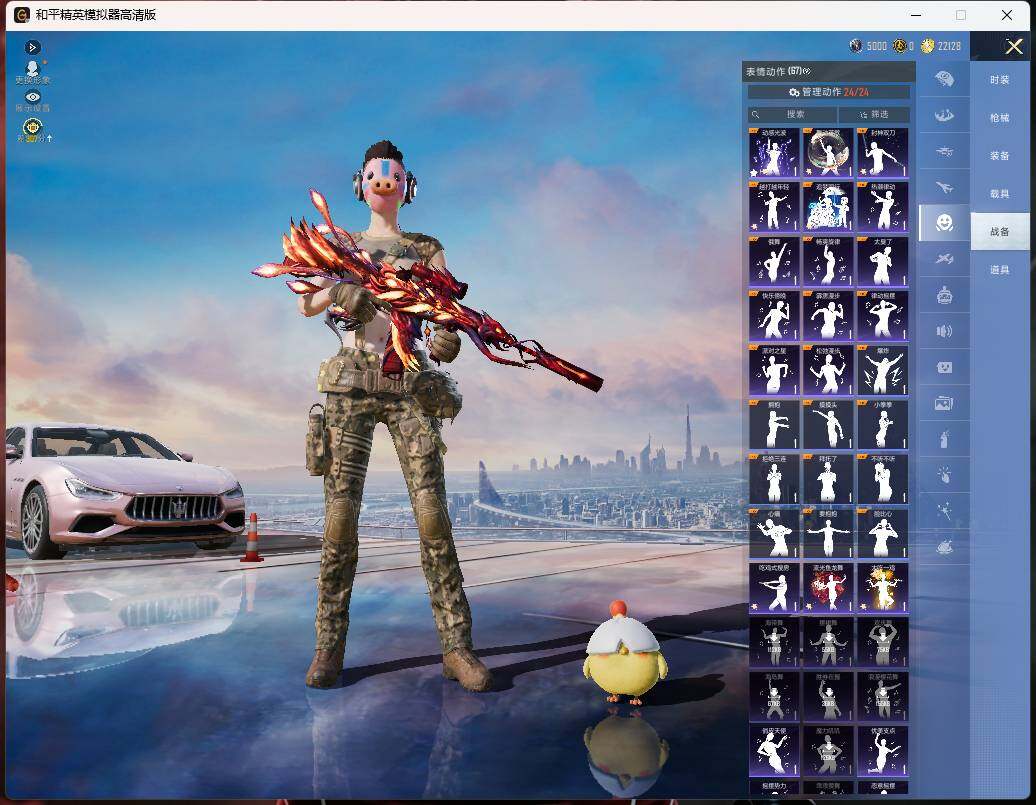The image size is (1036, 805).
Task: Select the landing splash effect category icon
Action: [x=944, y=115]
